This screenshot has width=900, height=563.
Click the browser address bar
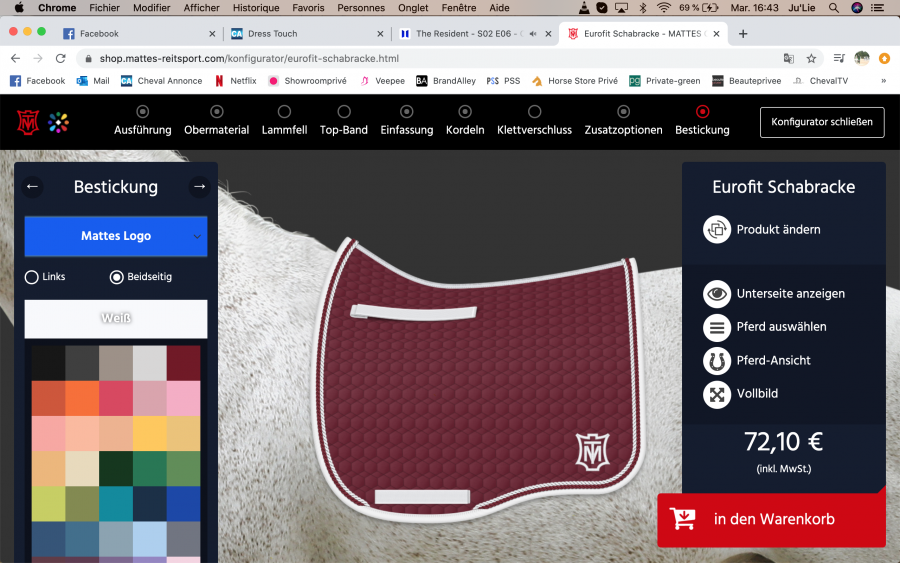[420, 58]
